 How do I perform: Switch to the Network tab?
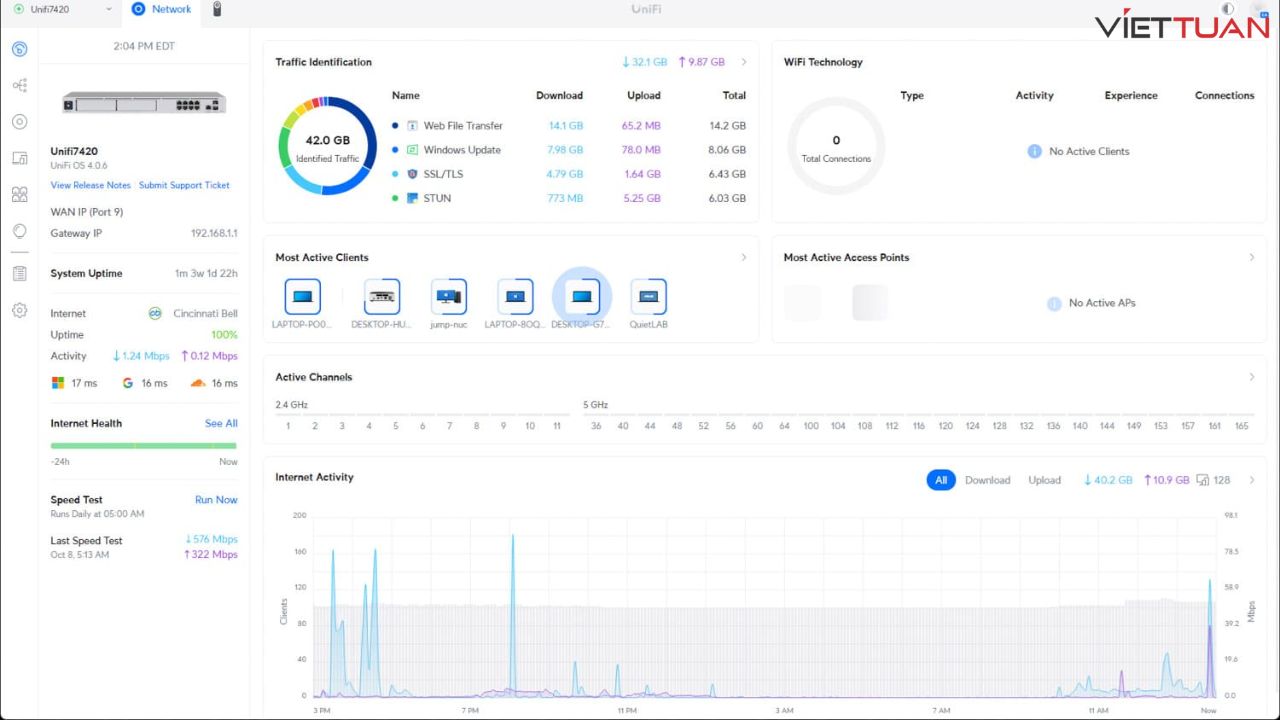tap(161, 9)
